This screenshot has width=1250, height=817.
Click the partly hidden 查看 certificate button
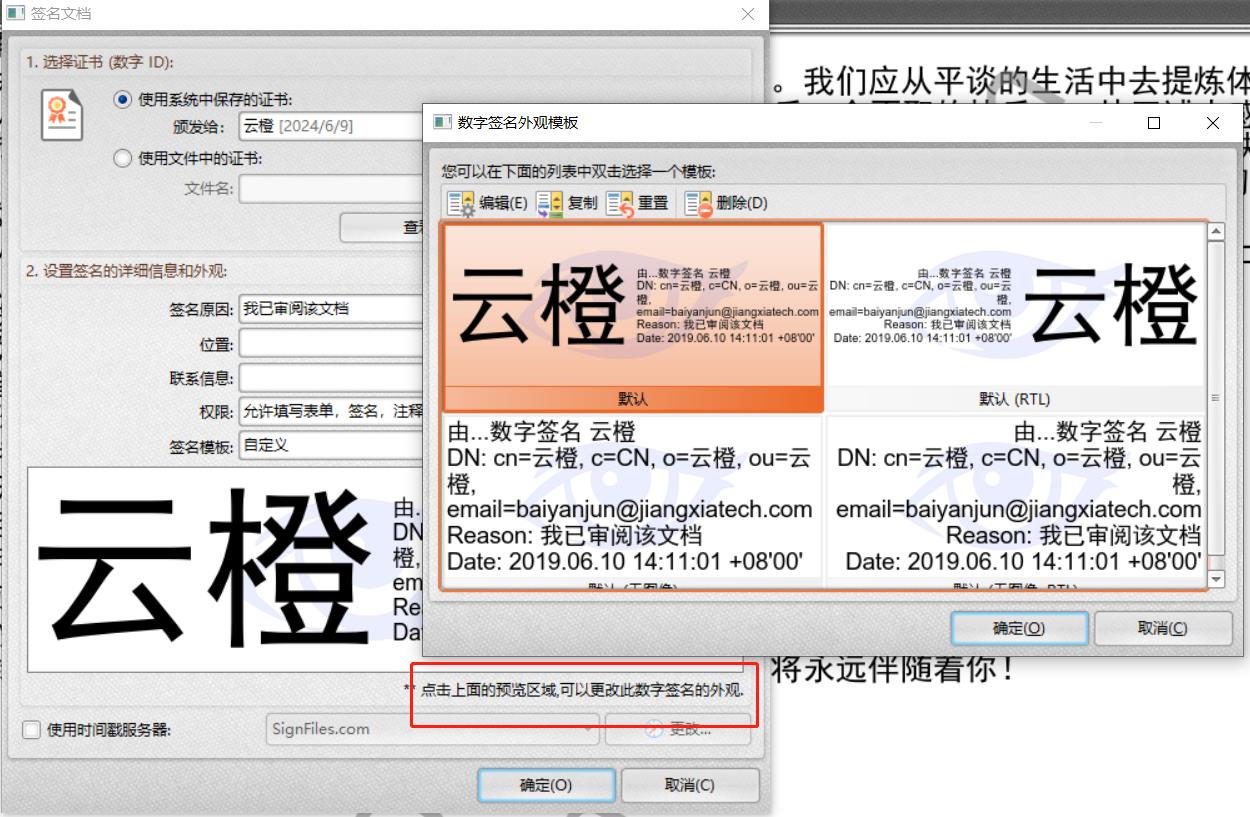coord(381,227)
